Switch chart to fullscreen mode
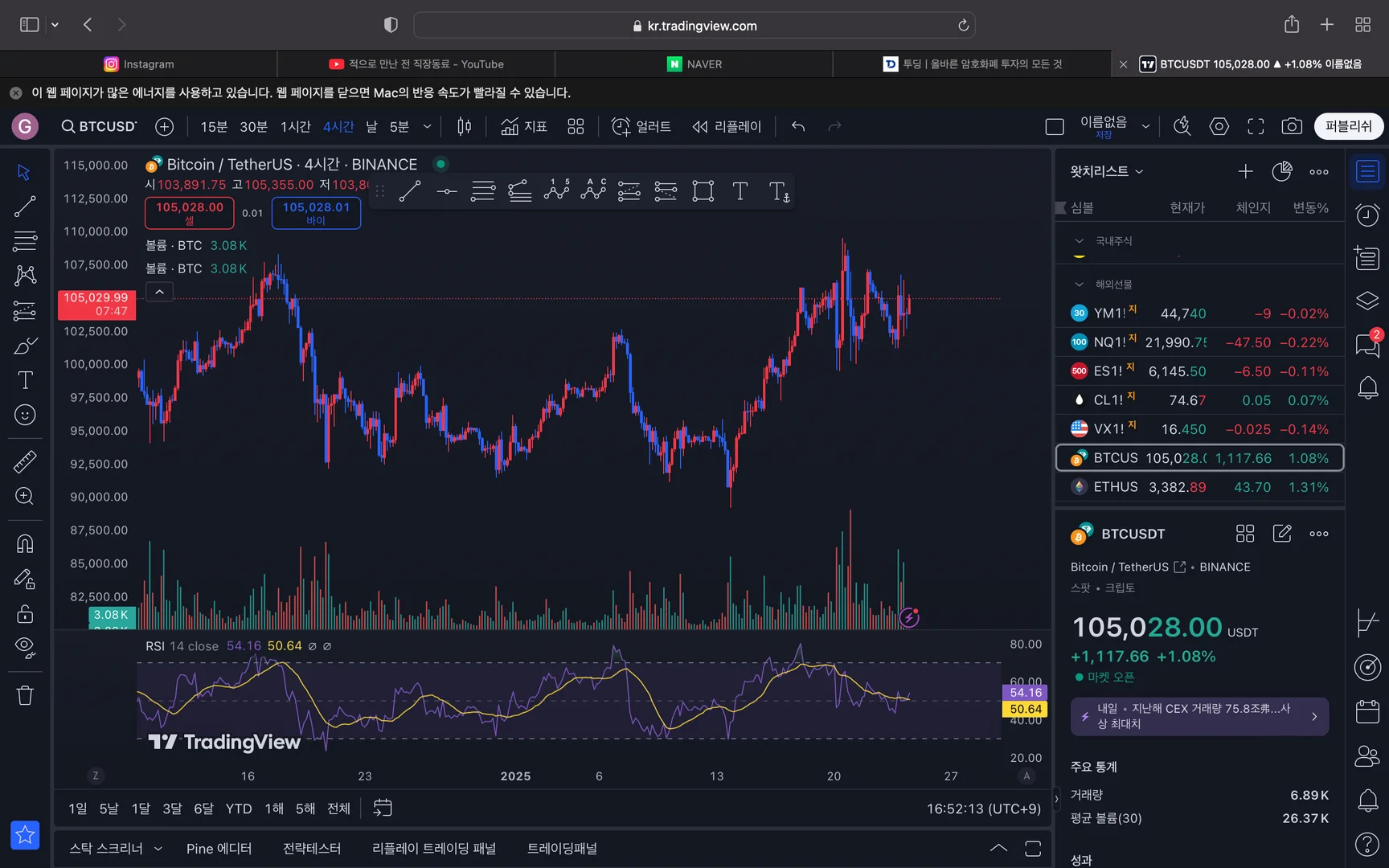1389x868 pixels. click(1256, 126)
